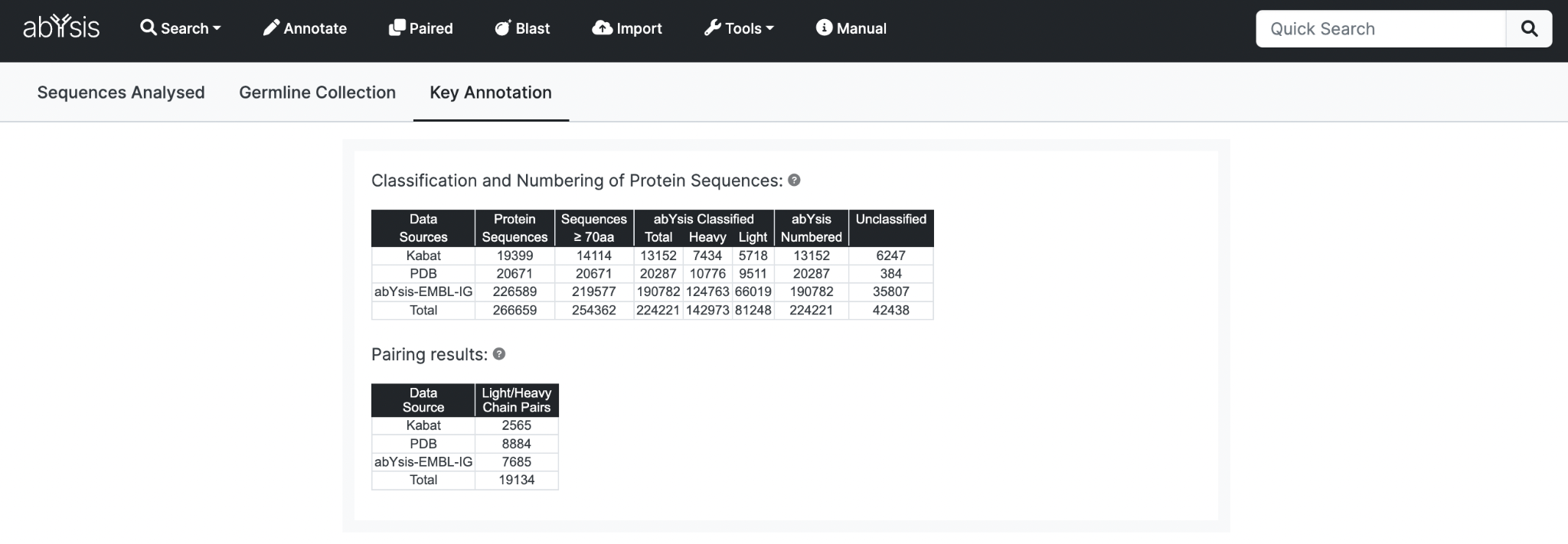The image size is (1568, 544).
Task: Switch to Sequences Analysed tab
Action: click(x=121, y=93)
